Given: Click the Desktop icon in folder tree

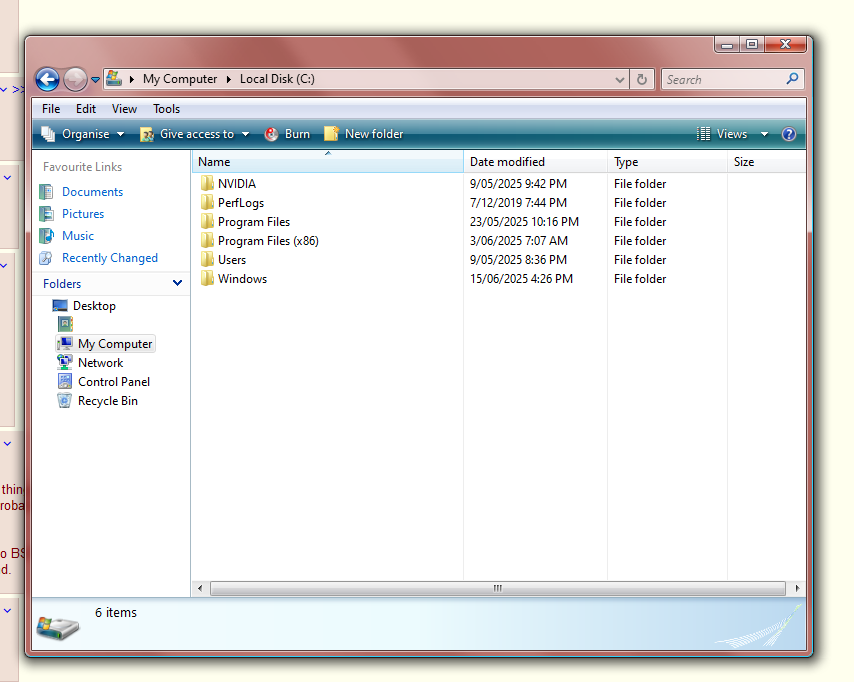Looking at the screenshot, I should click(x=60, y=306).
